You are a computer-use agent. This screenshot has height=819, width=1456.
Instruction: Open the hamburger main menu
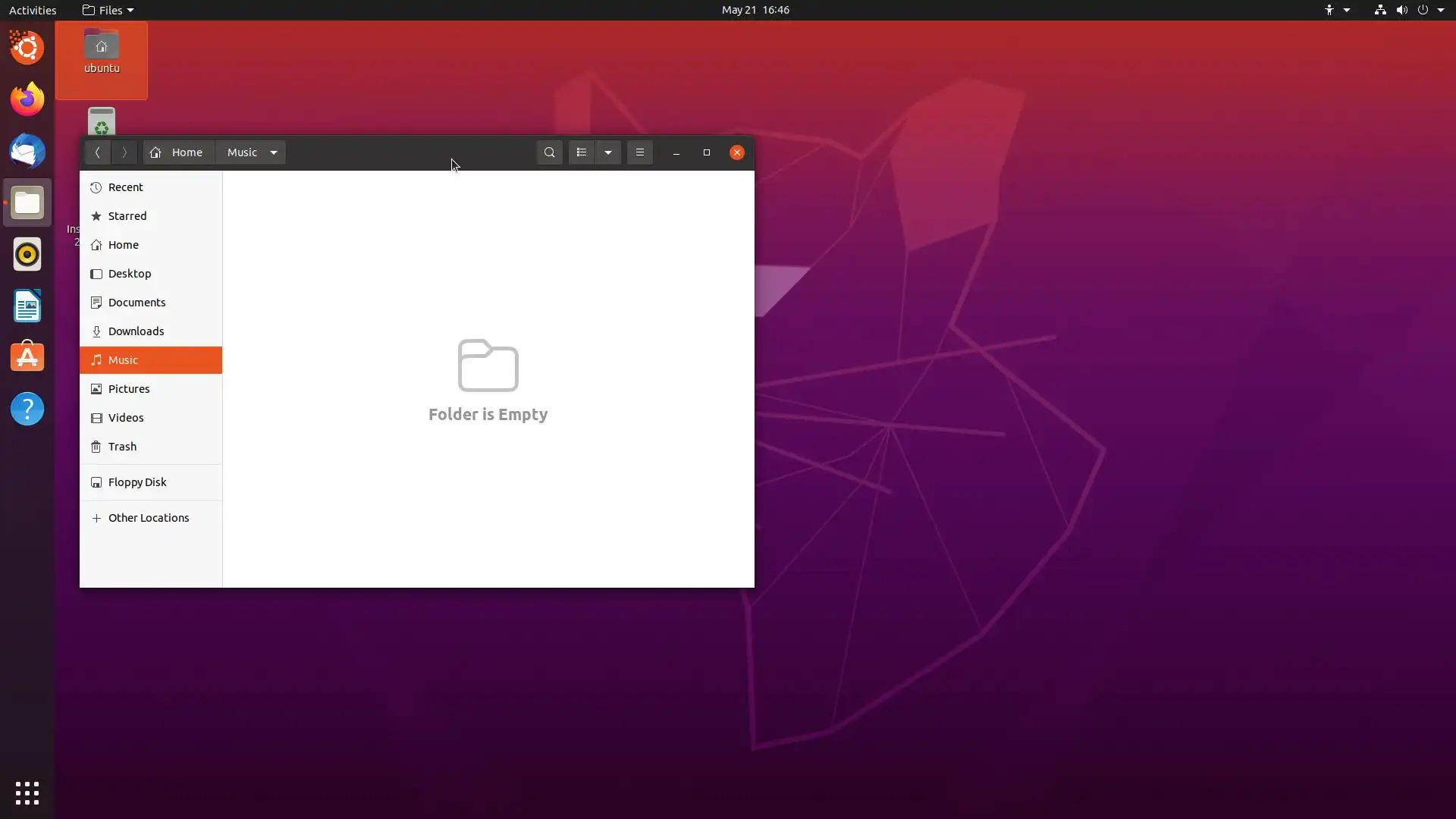640,152
